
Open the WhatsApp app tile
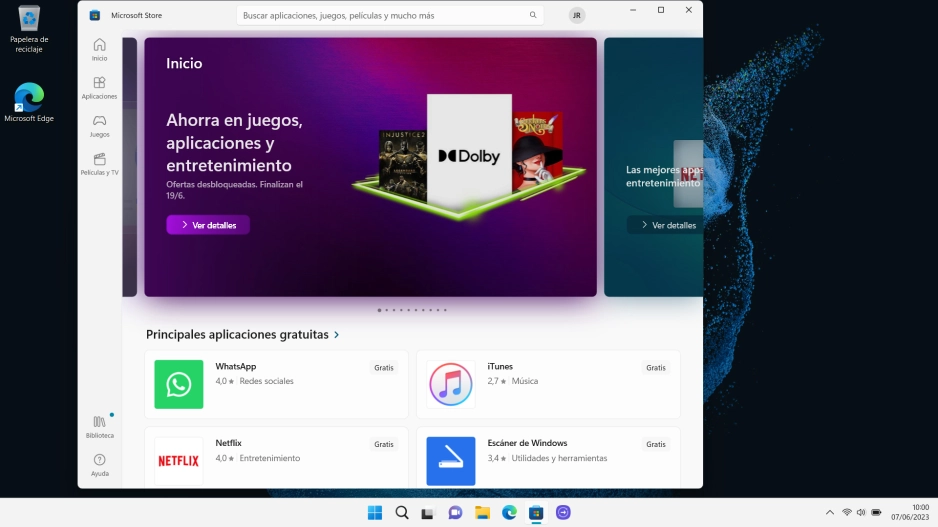[x=276, y=385]
